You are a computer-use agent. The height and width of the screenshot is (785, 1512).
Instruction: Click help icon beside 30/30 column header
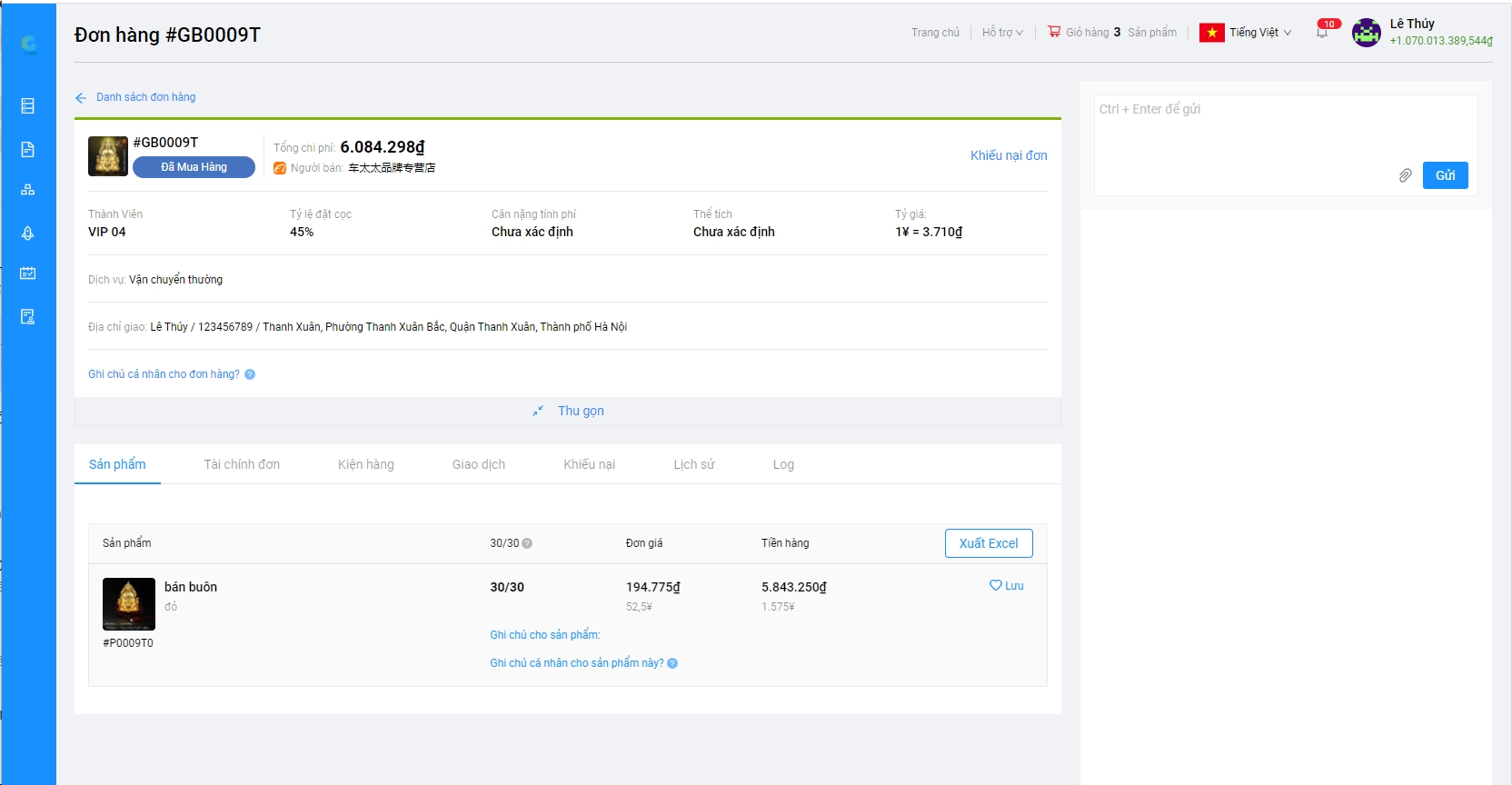527,543
